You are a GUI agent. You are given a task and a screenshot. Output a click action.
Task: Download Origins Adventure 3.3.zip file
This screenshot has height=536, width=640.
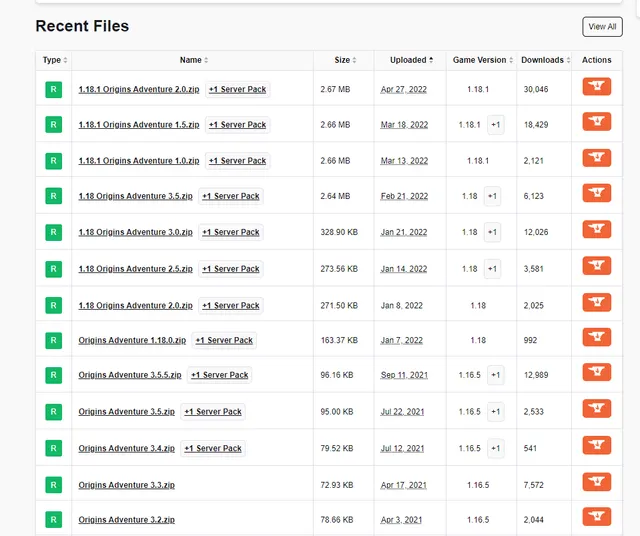tap(597, 482)
